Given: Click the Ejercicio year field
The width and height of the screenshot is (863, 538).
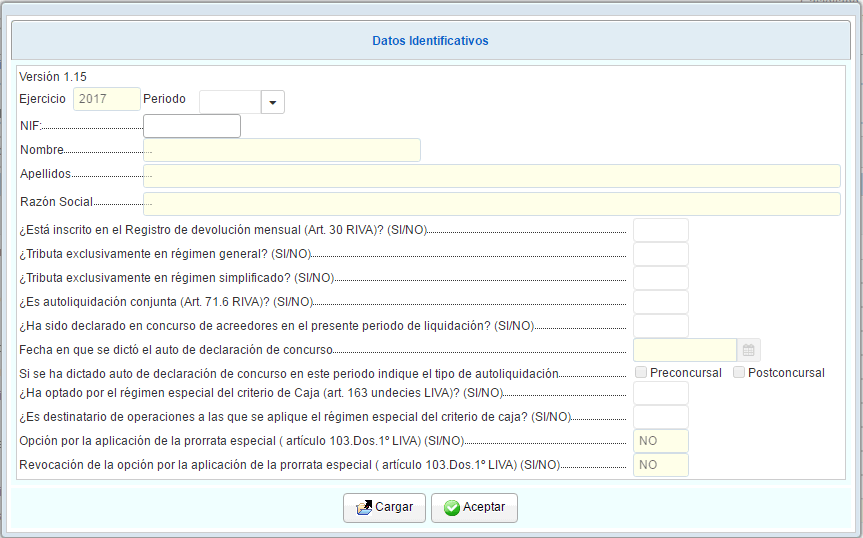Looking at the screenshot, I should (106, 99).
